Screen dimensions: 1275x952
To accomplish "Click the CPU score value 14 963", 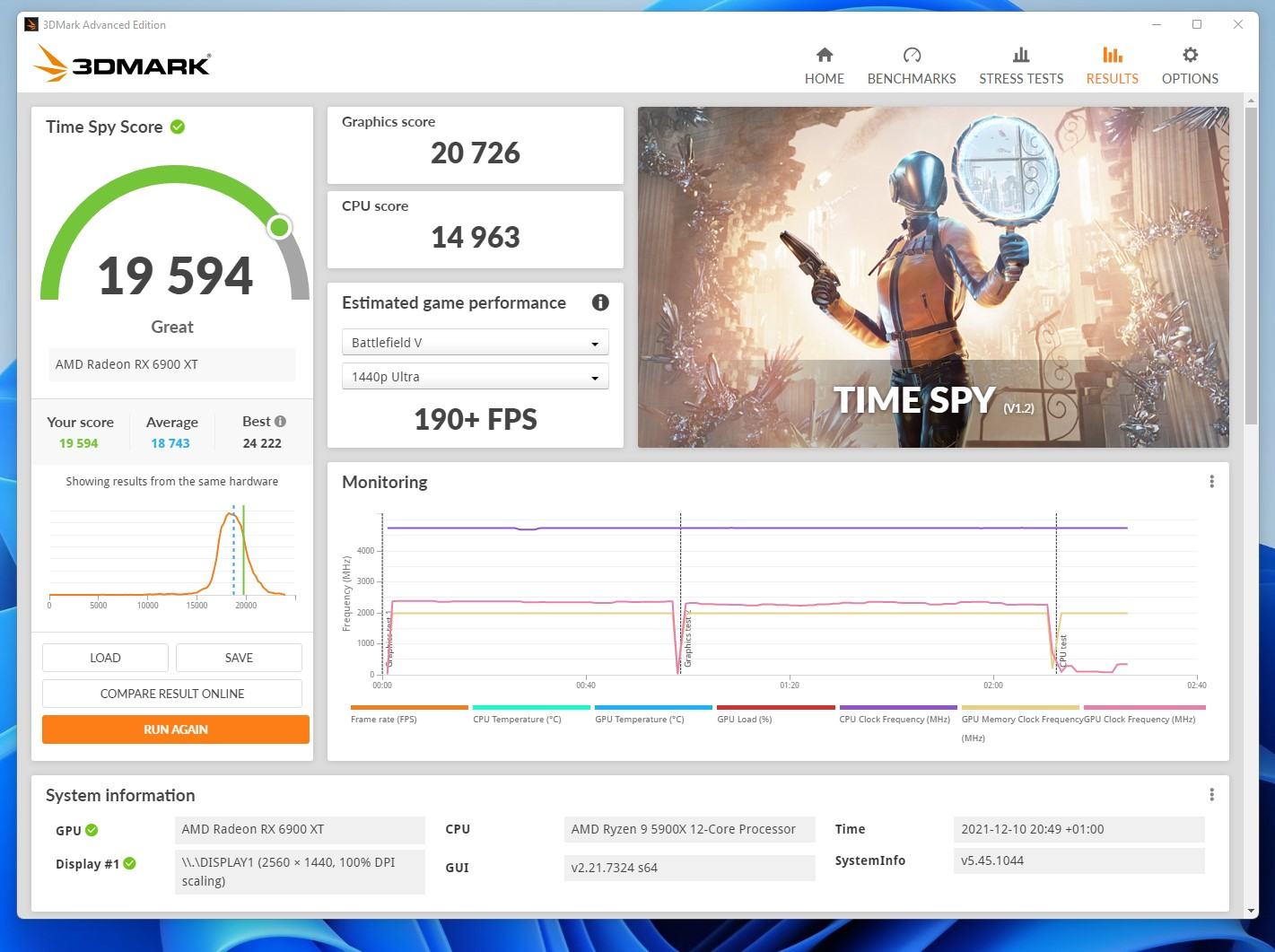I will point(476,237).
